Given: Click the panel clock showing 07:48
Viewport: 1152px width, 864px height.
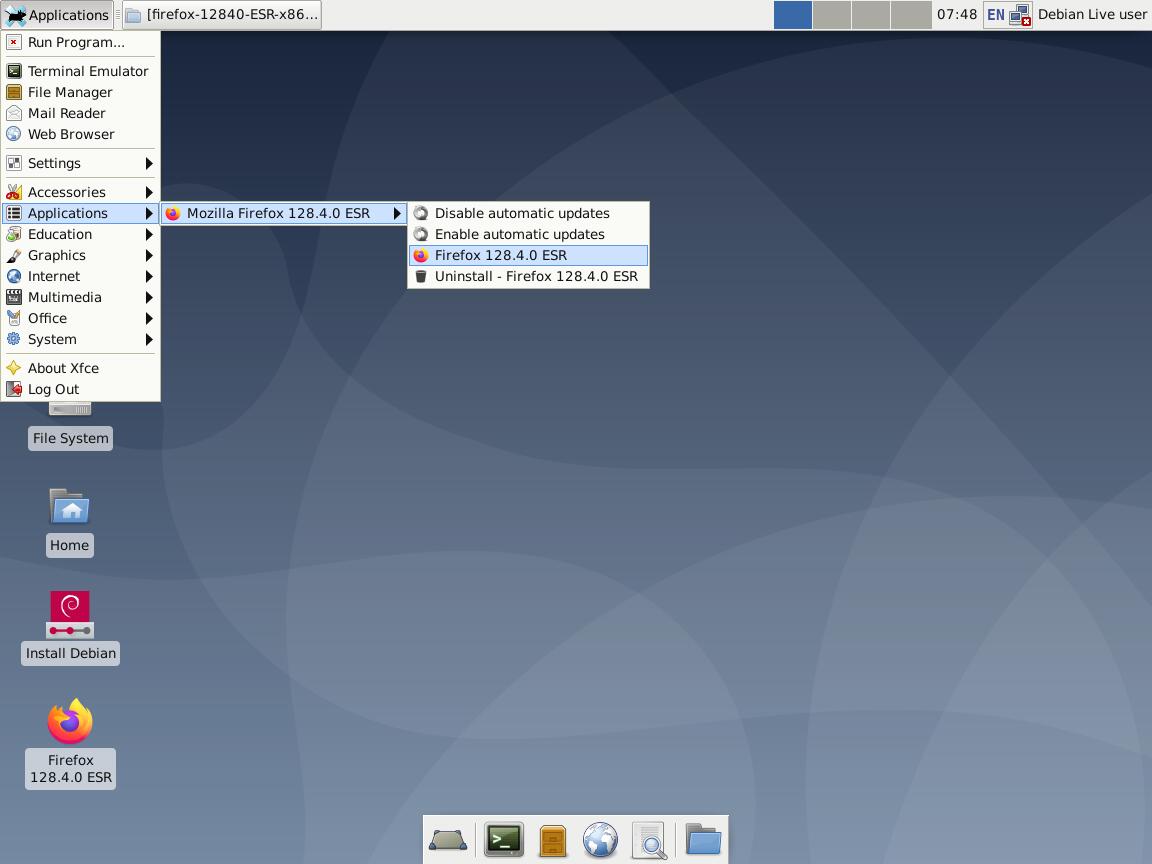Looking at the screenshot, I should pyautogui.click(x=957, y=15).
